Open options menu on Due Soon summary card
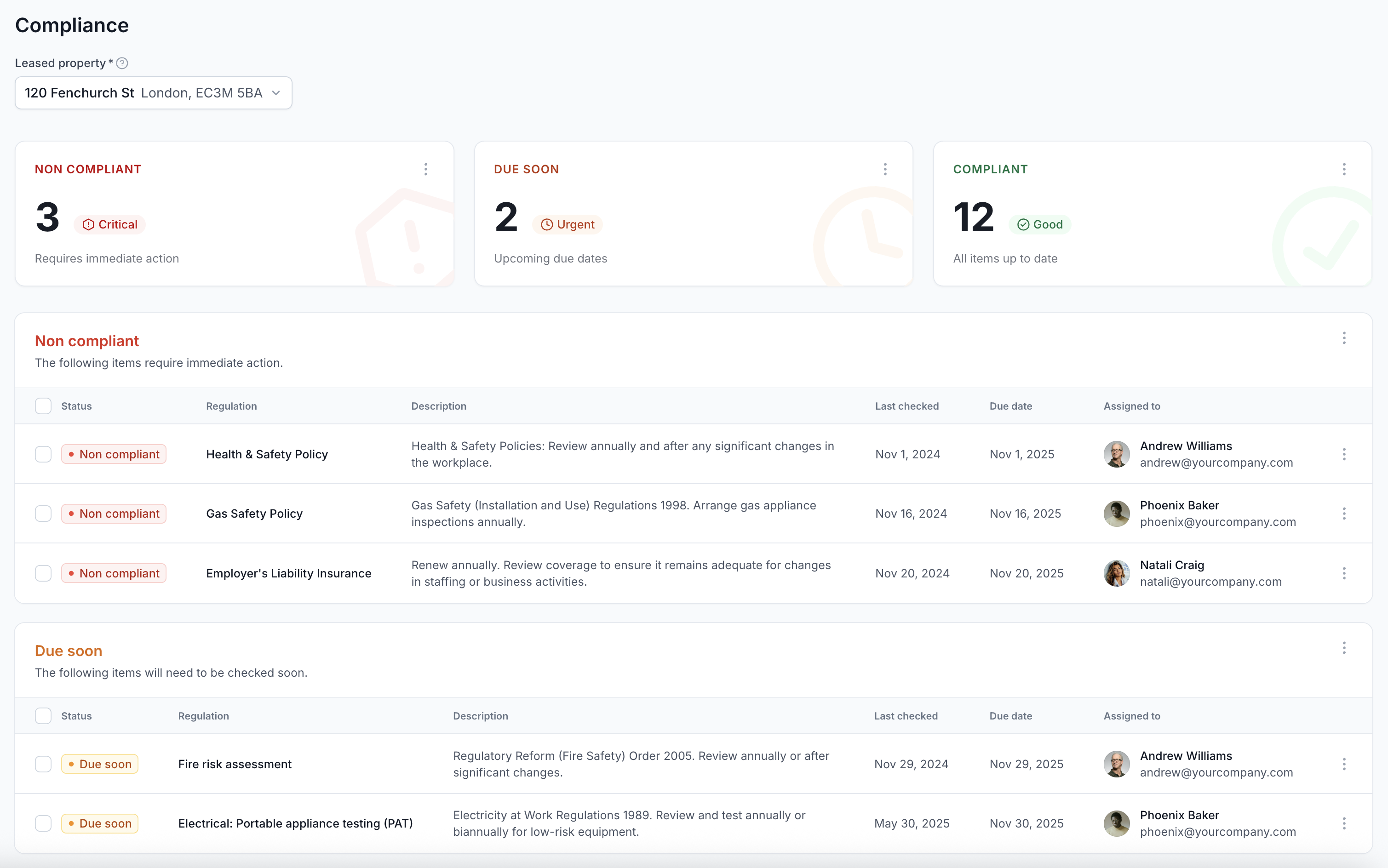The image size is (1388, 868). pos(885,169)
